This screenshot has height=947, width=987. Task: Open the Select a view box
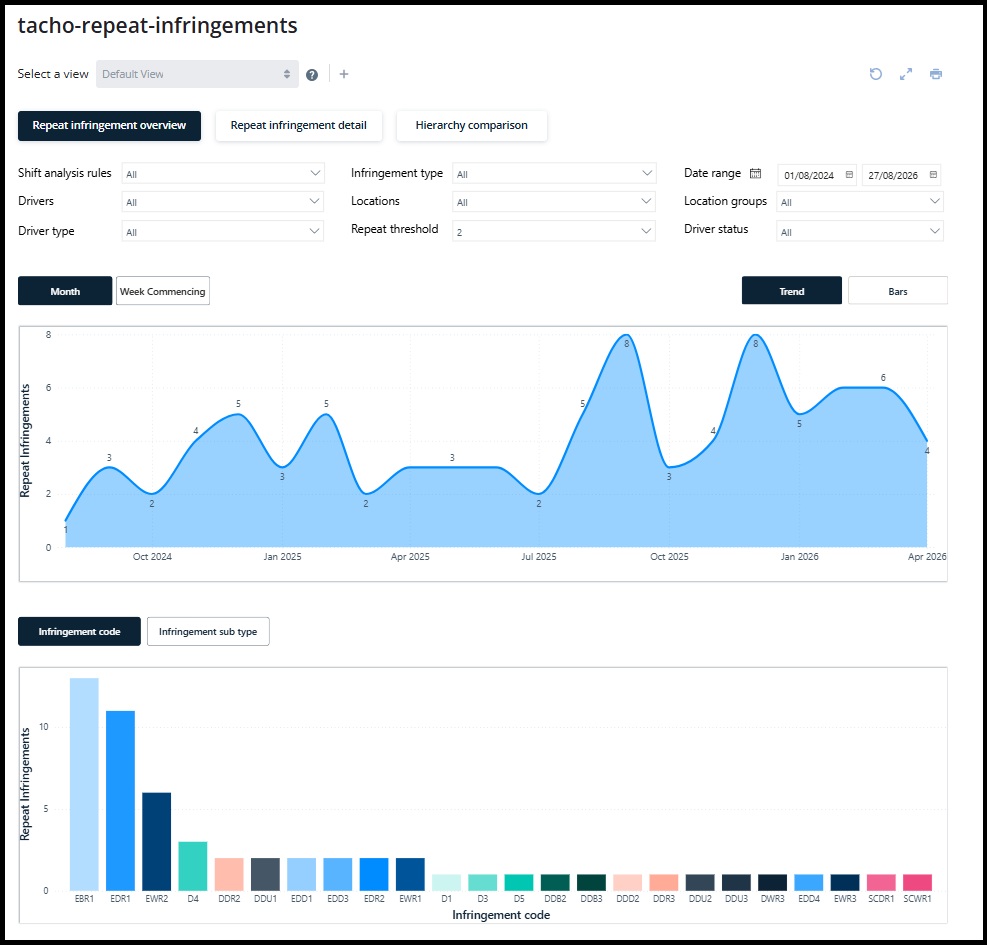click(197, 74)
